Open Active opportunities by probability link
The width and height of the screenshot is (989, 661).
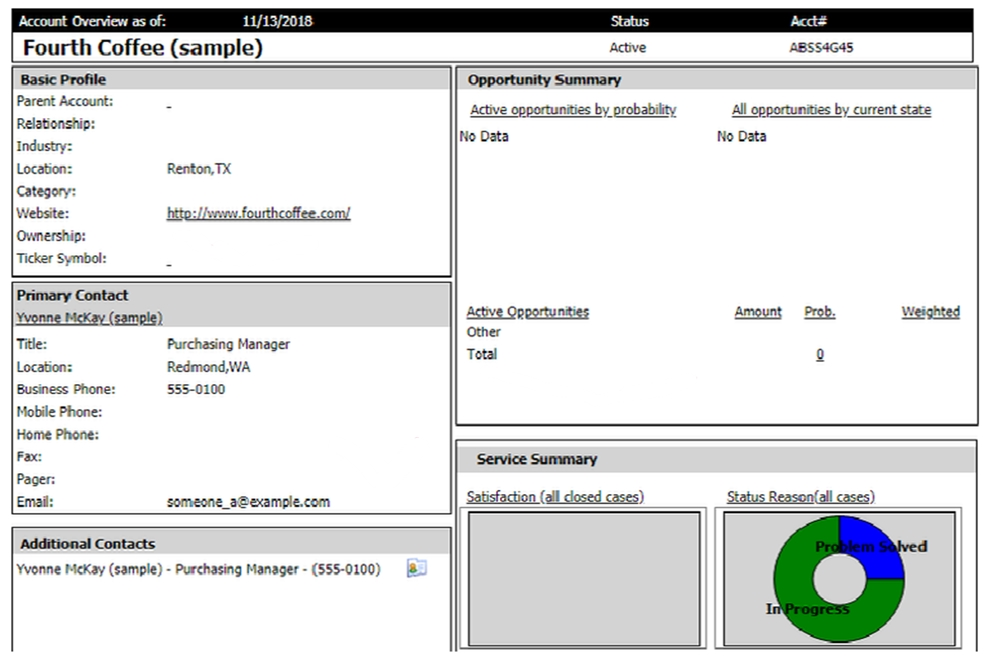[573, 110]
